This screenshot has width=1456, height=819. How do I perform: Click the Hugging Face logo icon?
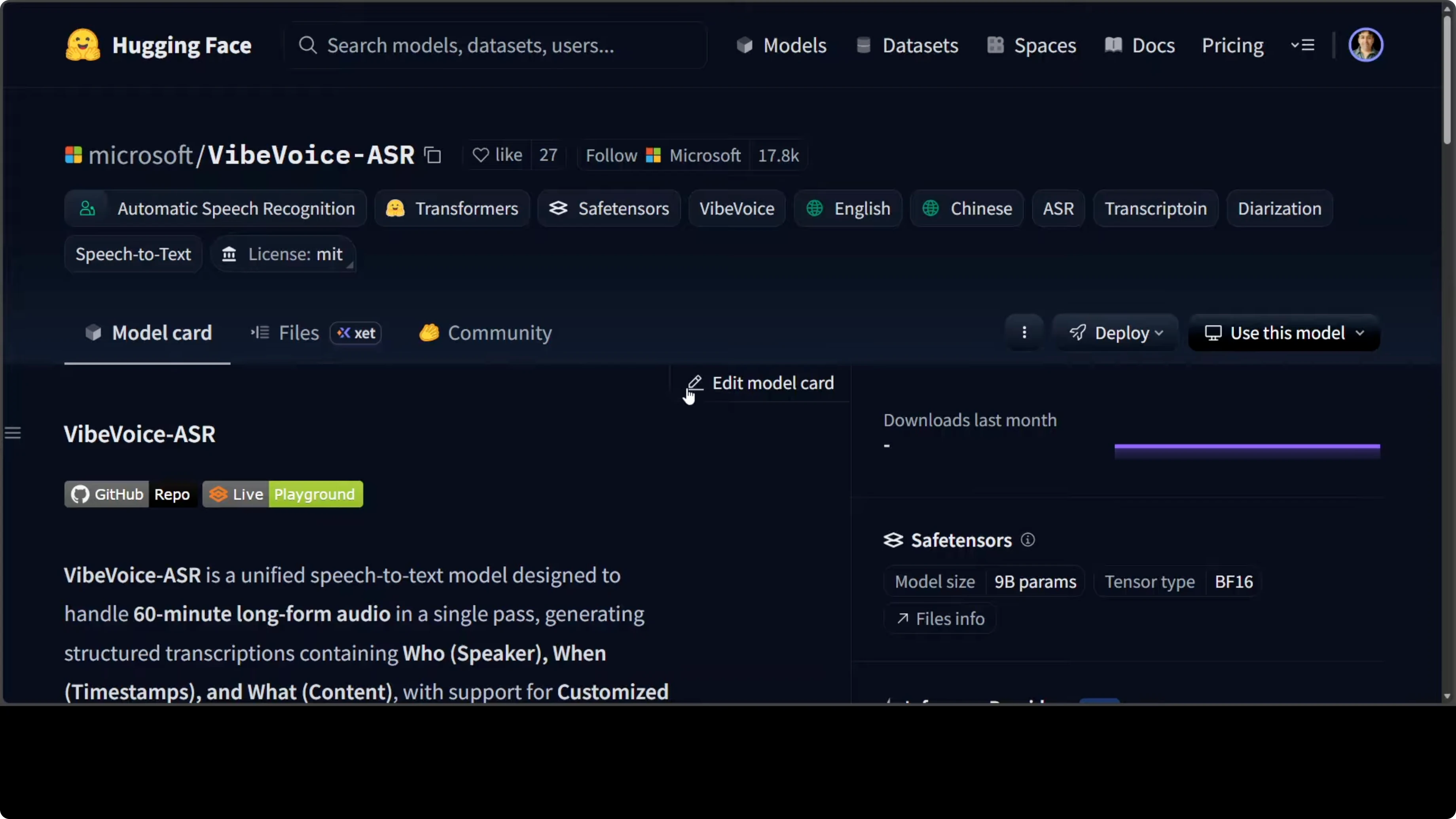pyautogui.click(x=83, y=45)
